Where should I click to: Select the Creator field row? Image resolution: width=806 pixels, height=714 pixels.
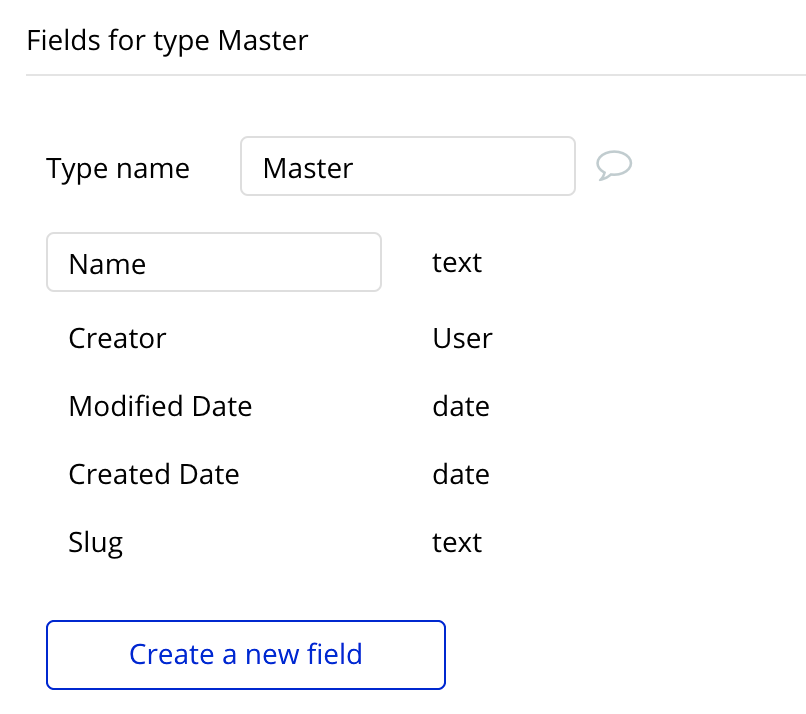click(x=117, y=338)
